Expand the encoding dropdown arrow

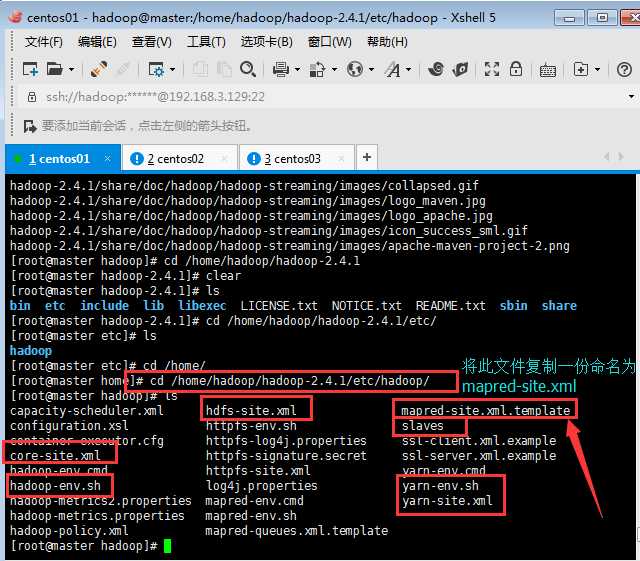point(371,69)
